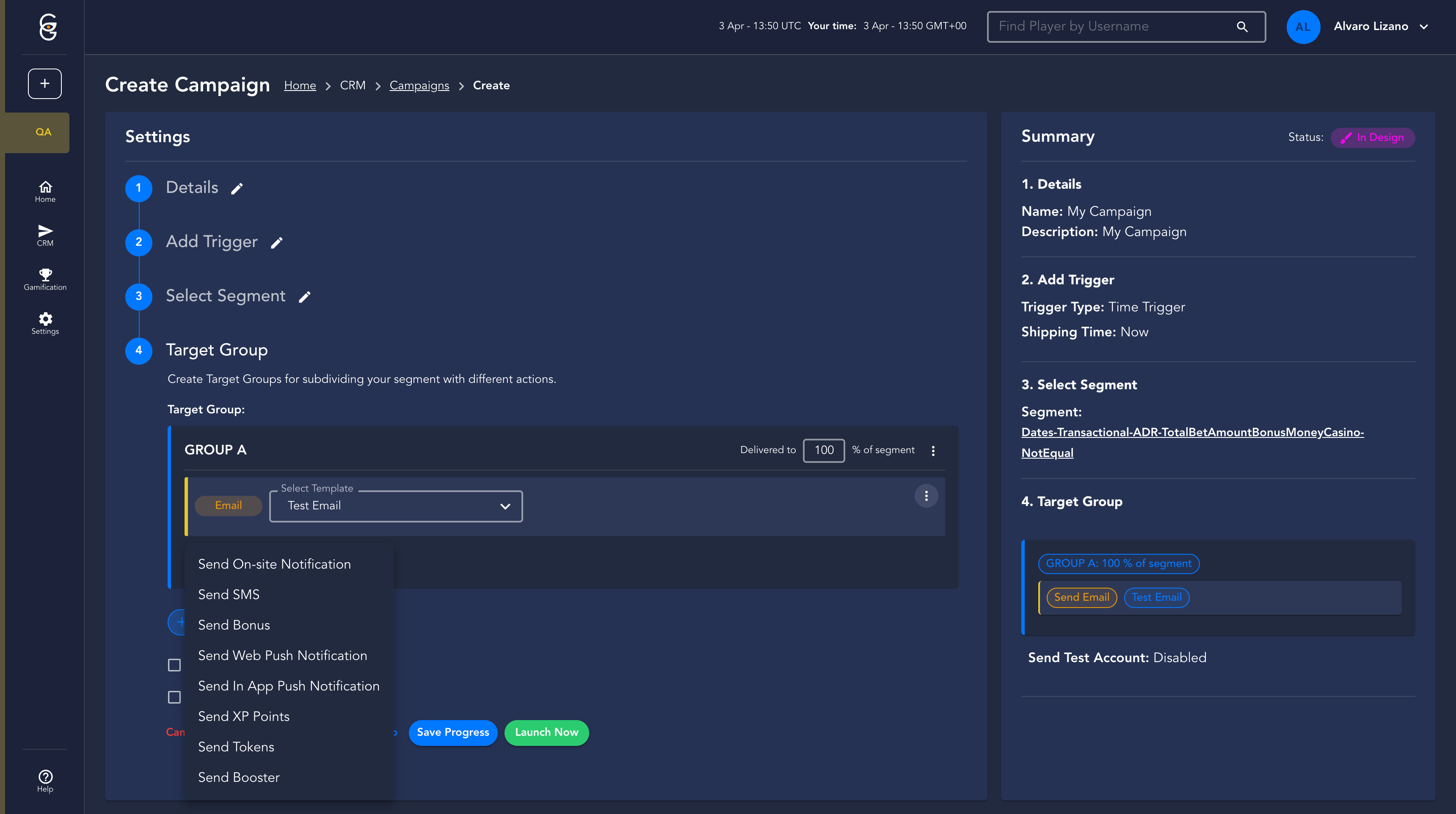
Task: Open Group A three-dot options menu
Action: (x=933, y=451)
